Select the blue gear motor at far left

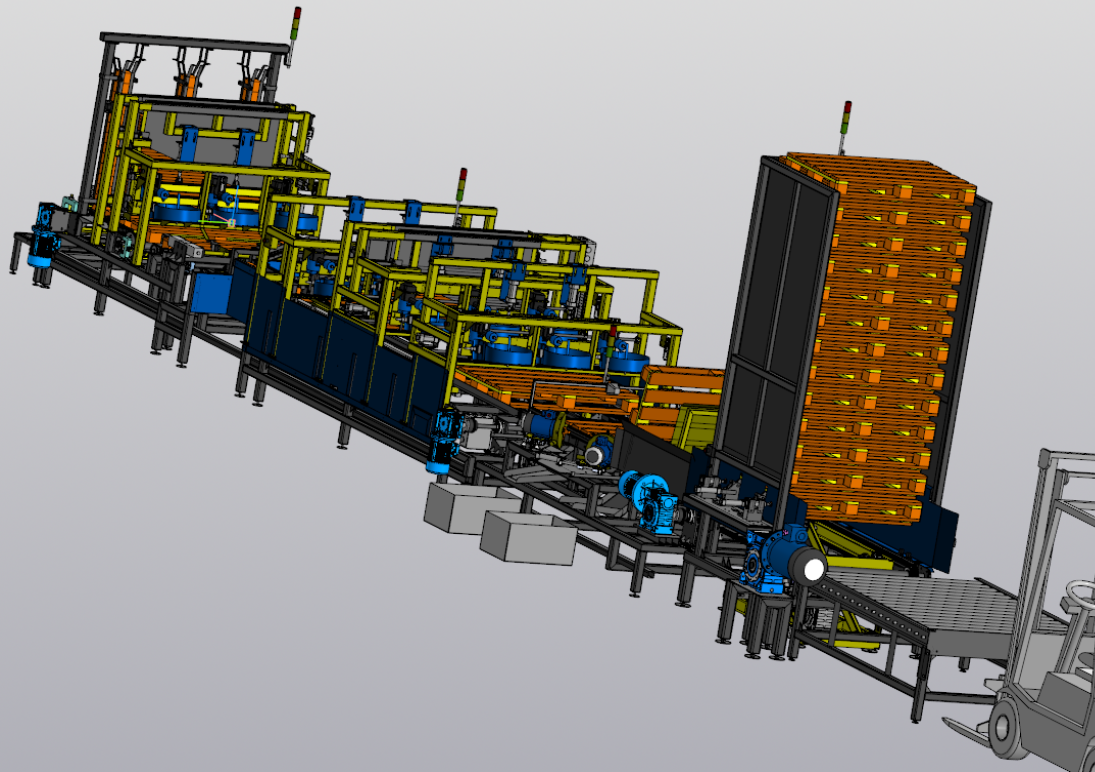click(x=42, y=235)
